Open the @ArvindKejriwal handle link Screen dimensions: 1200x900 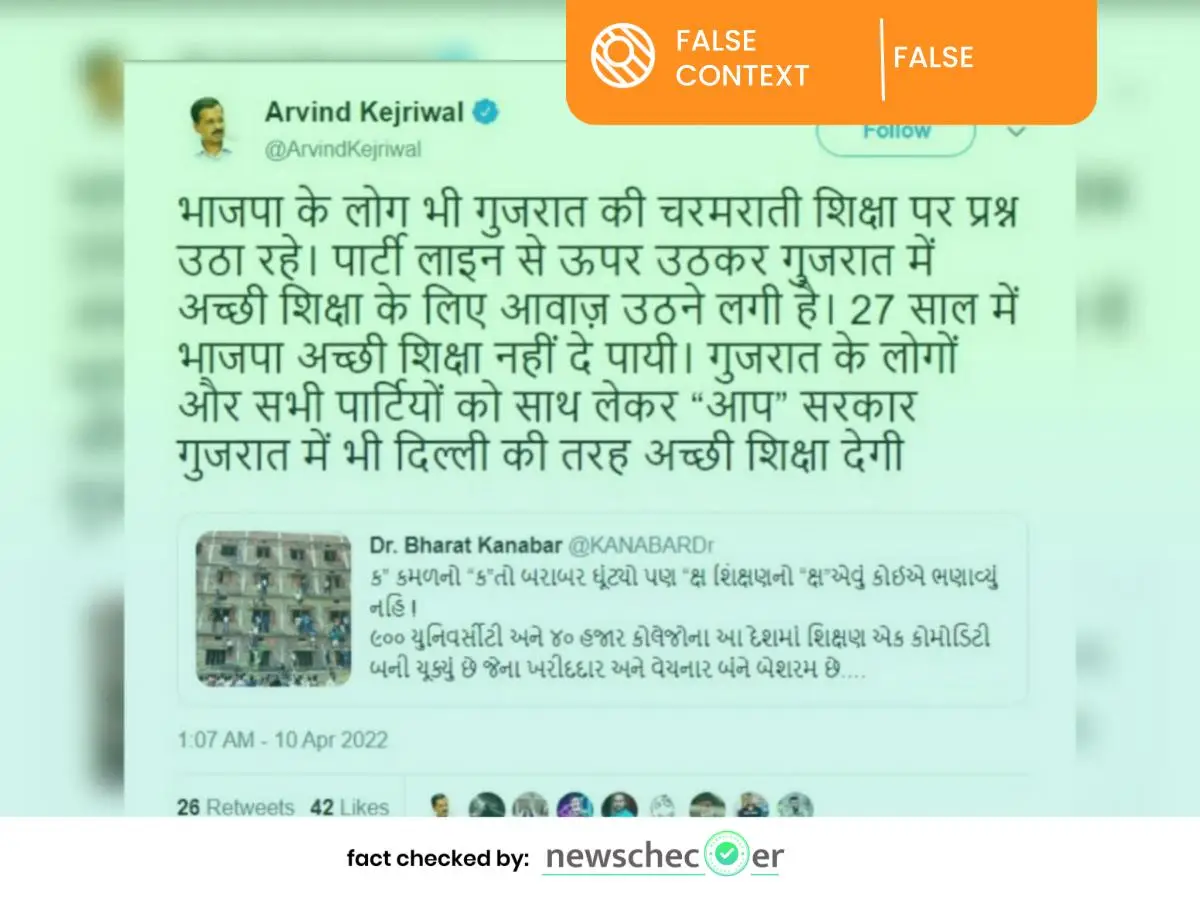[343, 150]
